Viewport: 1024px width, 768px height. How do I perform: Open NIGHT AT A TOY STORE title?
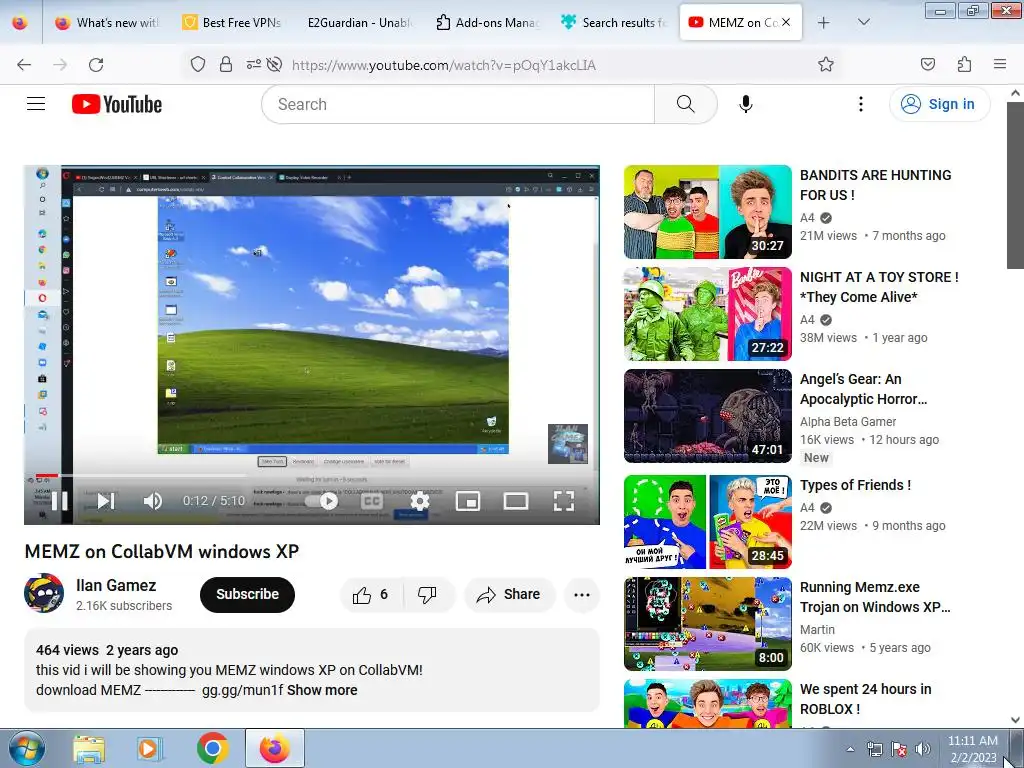[x=879, y=287]
